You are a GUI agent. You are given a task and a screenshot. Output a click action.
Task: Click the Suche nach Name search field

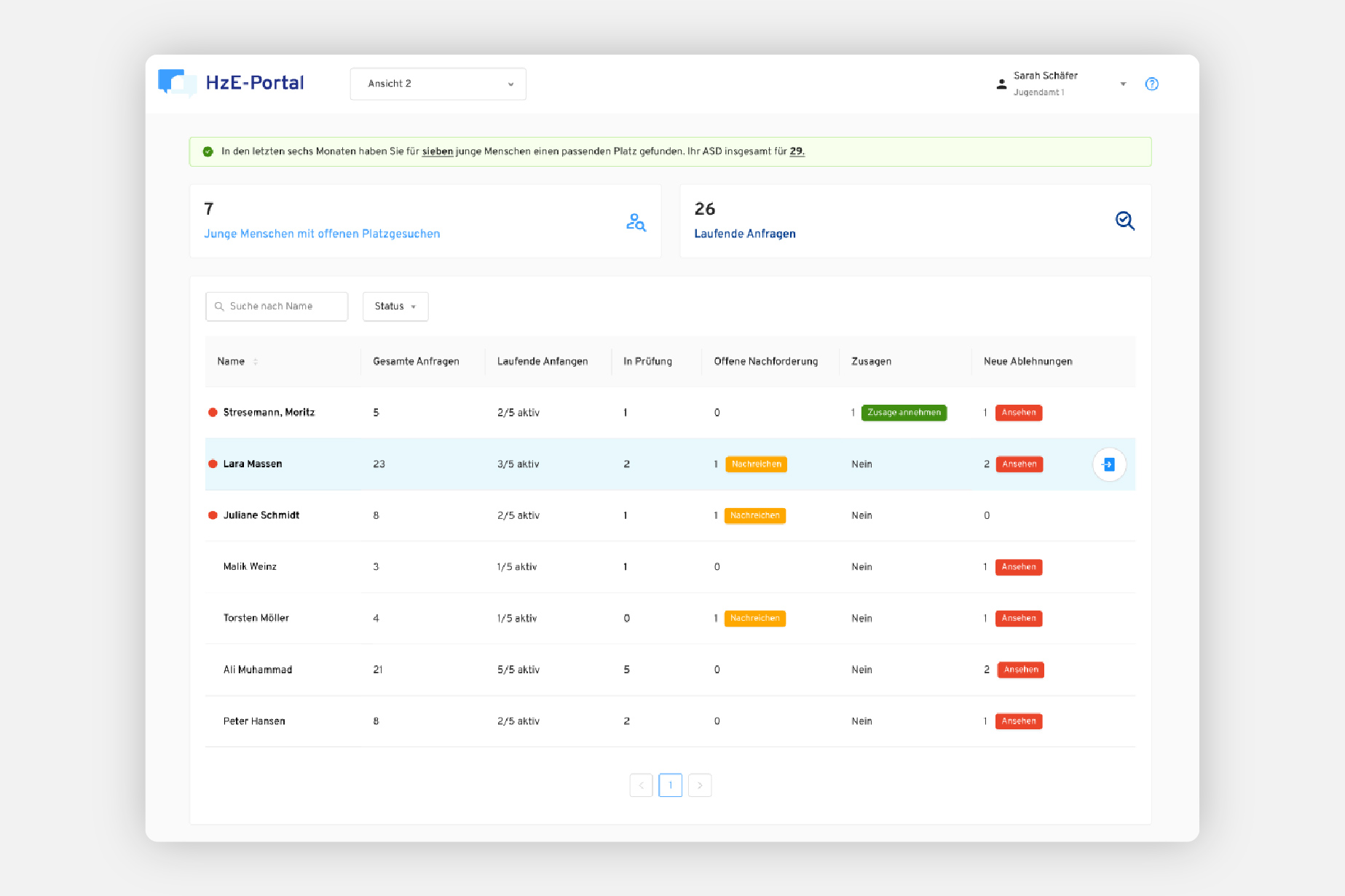(x=277, y=306)
